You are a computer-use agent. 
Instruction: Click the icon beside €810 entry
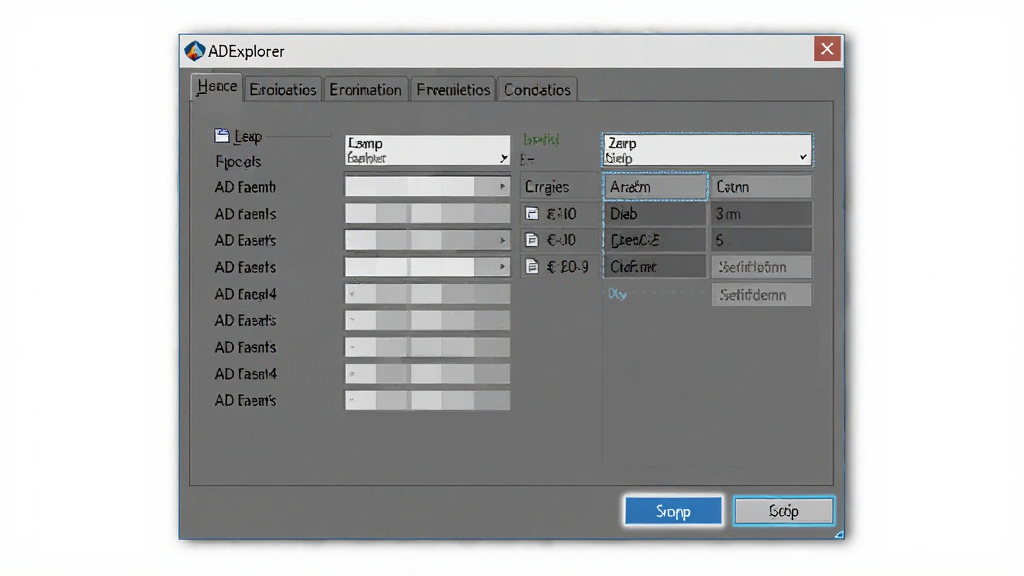tap(532, 214)
